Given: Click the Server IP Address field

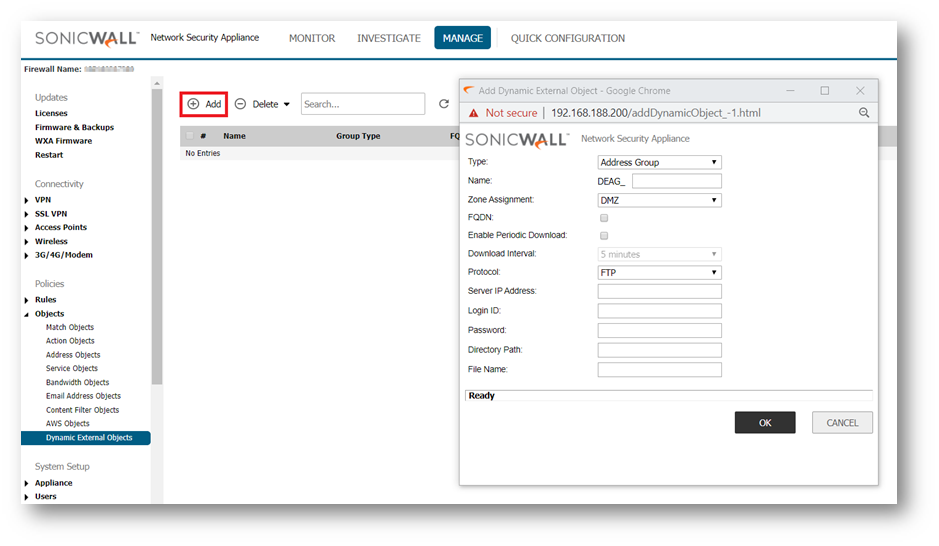Looking at the screenshot, I should (659, 291).
